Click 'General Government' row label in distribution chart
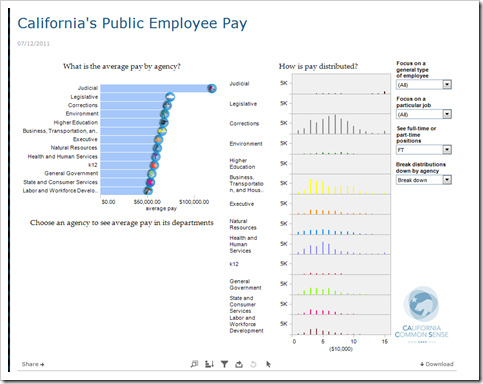 [245, 284]
